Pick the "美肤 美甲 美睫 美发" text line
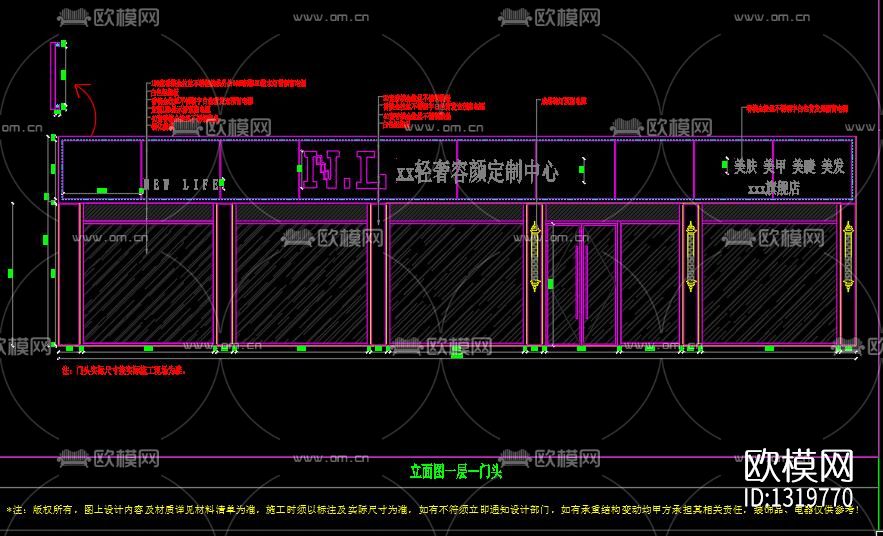Image resolution: width=883 pixels, height=536 pixels. (x=789, y=166)
